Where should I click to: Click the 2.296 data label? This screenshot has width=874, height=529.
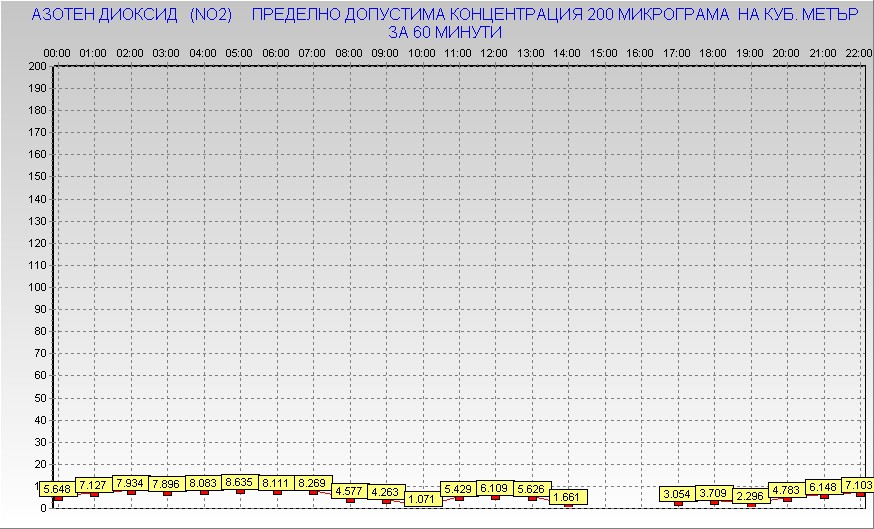[x=750, y=496]
